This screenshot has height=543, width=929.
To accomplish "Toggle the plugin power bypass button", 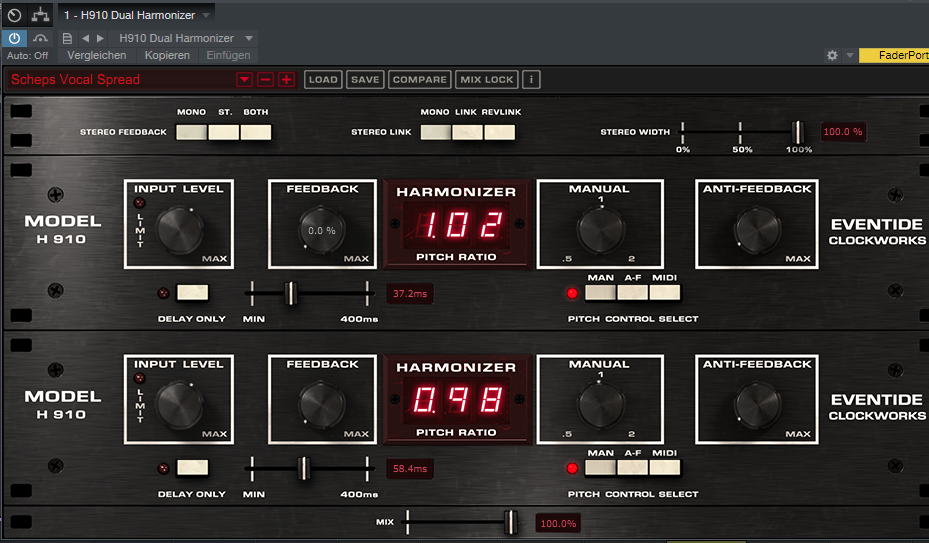I will (14, 39).
